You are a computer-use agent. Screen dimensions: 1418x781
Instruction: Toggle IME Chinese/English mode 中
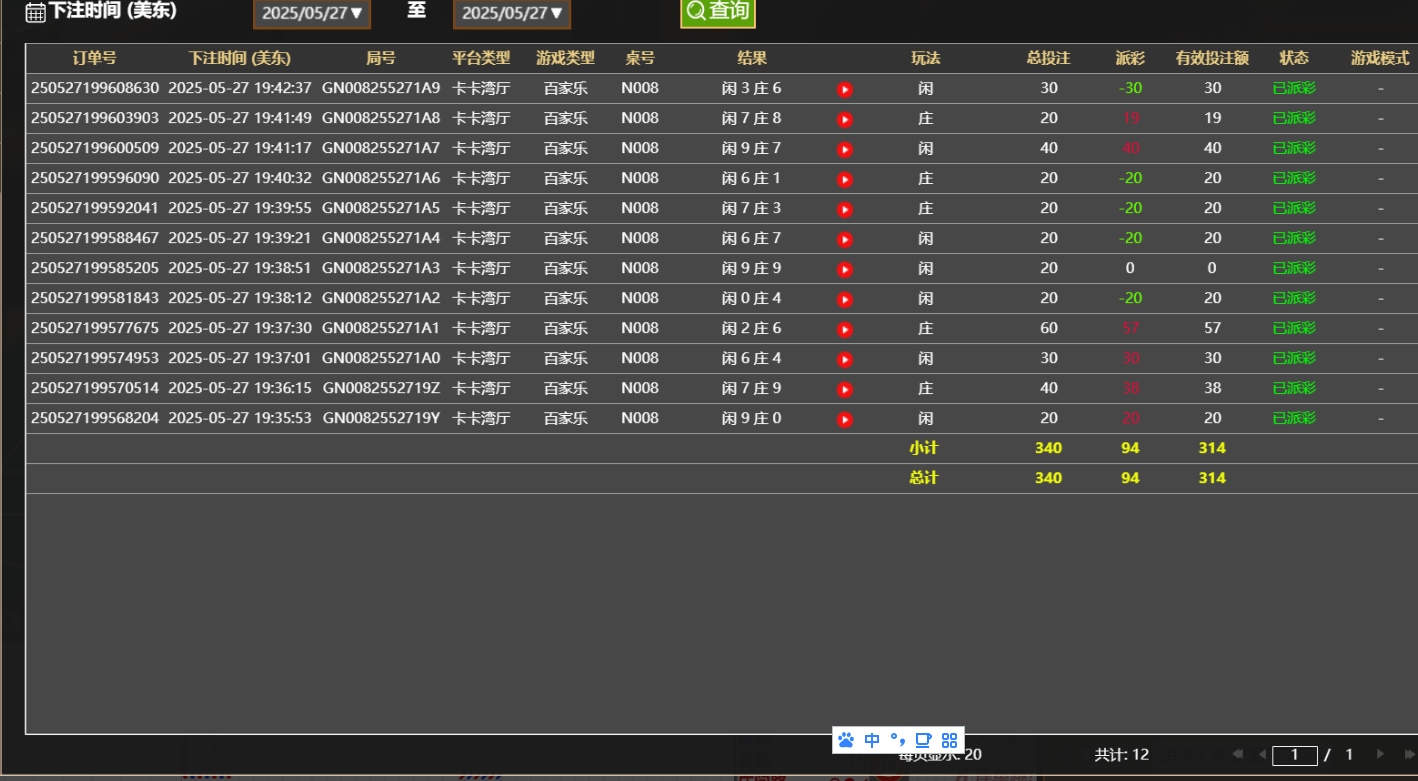[872, 740]
